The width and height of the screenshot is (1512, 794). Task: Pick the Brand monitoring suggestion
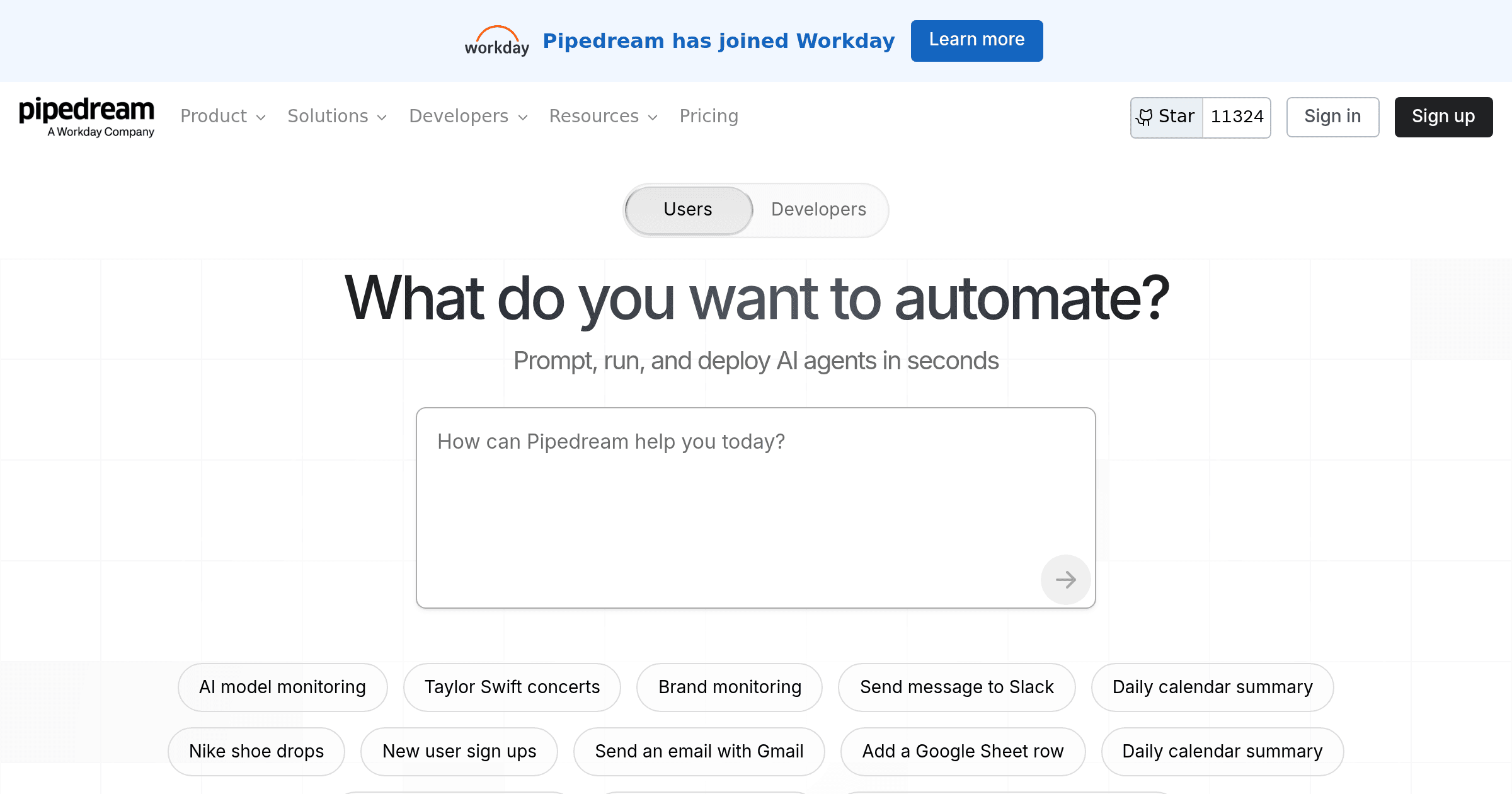point(730,688)
